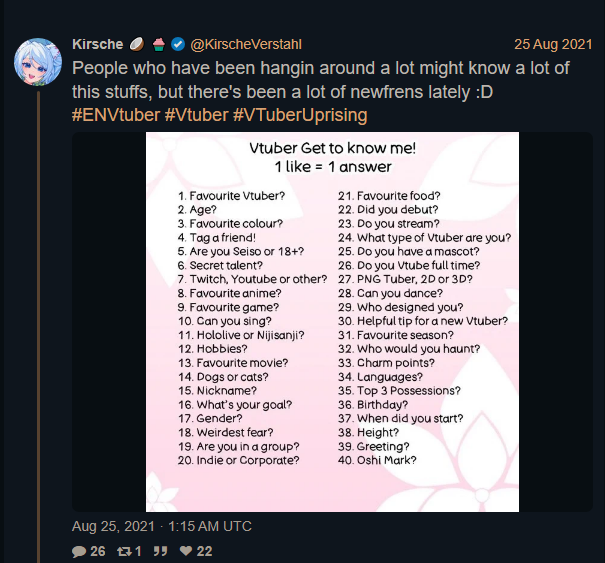This screenshot has width=605, height=563.
Task: Click the tweet text about newfrens
Action: click(321, 80)
